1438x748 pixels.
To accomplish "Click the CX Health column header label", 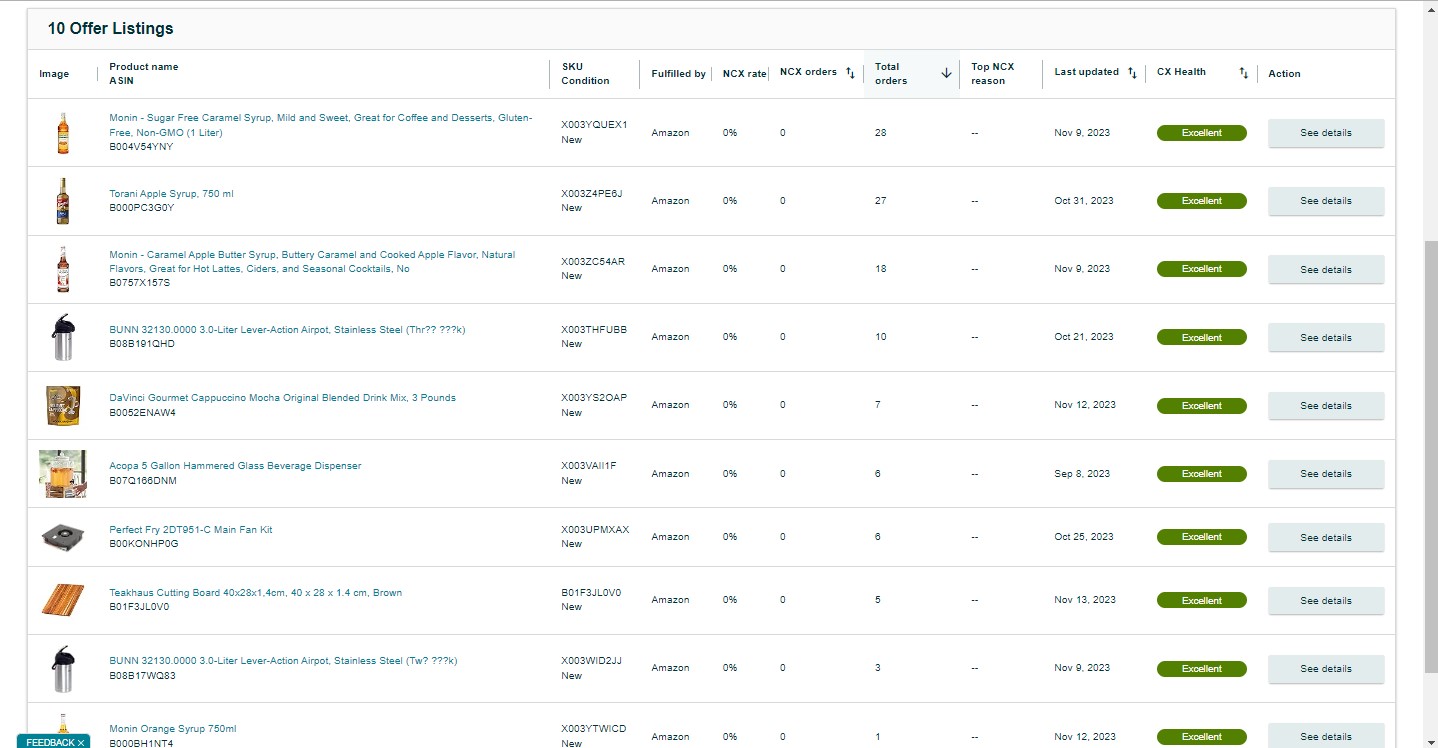I will (1181, 72).
